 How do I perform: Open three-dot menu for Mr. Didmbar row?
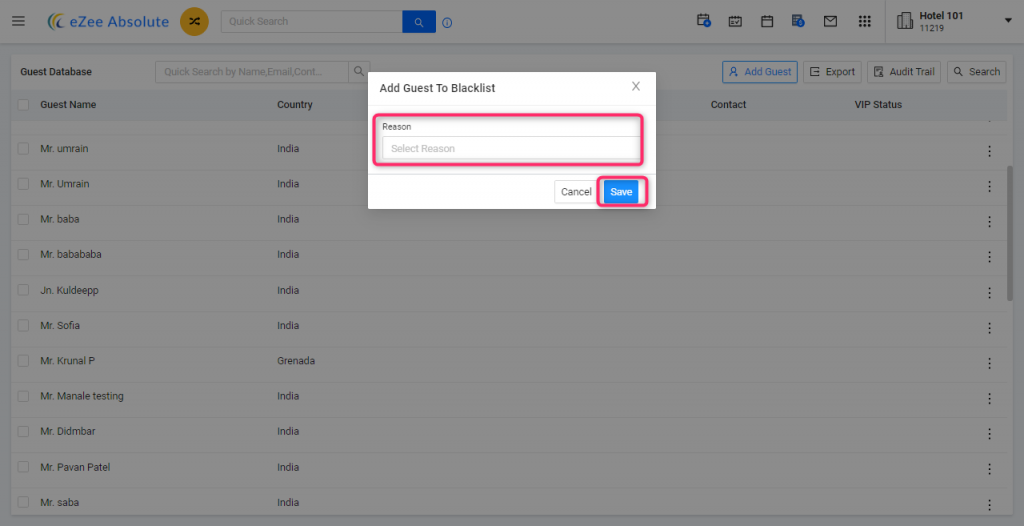(989, 433)
